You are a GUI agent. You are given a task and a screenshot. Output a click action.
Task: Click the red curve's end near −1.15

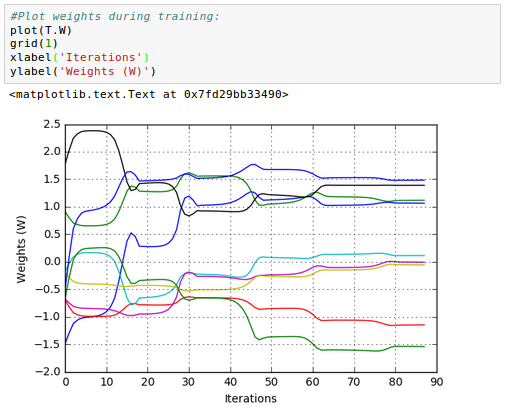[424, 325]
